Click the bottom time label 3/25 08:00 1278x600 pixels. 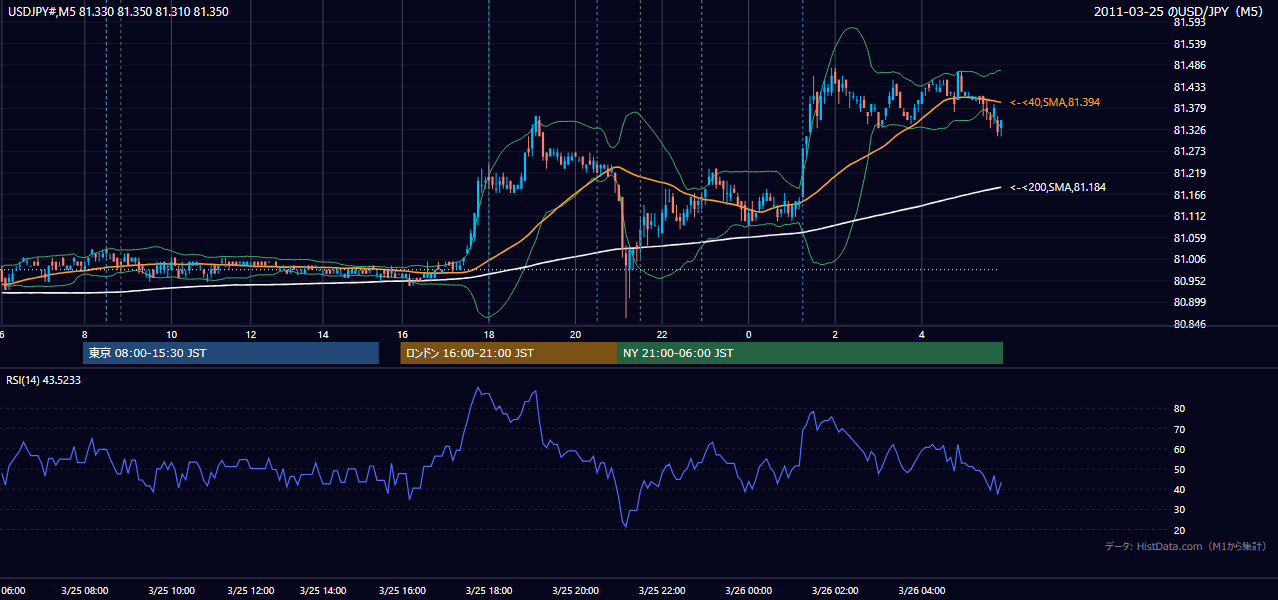point(85,590)
